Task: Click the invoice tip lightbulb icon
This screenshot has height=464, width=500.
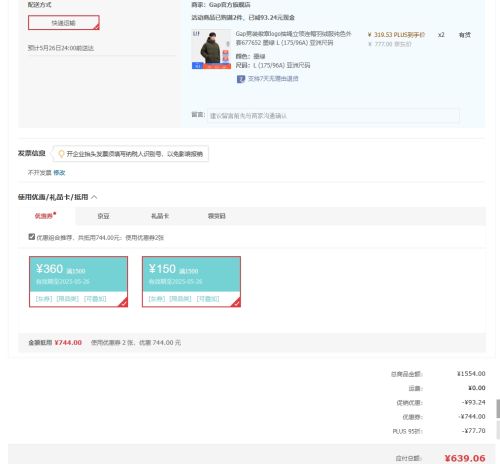Action: point(61,154)
